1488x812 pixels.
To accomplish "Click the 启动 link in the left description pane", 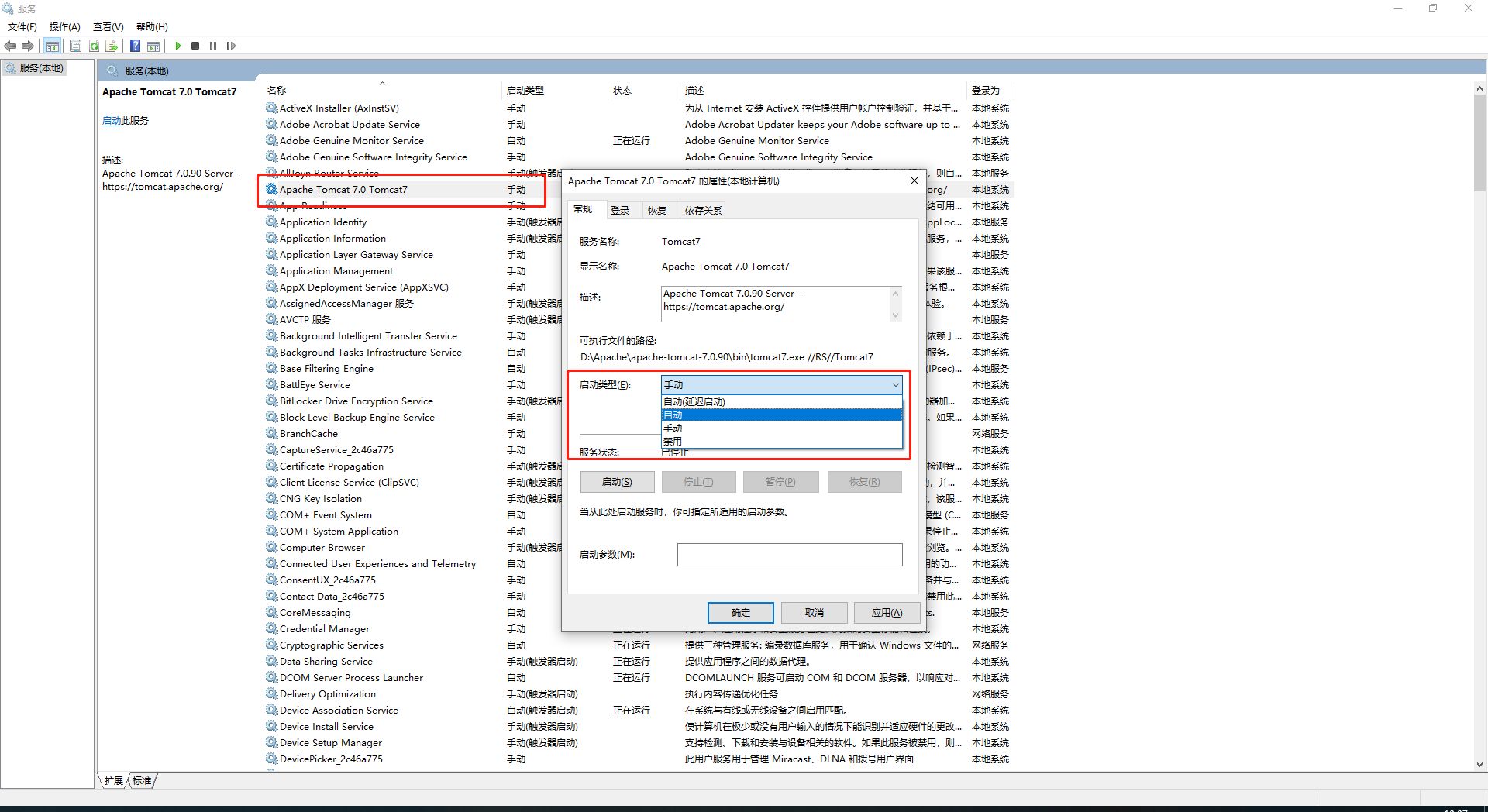I will (112, 120).
